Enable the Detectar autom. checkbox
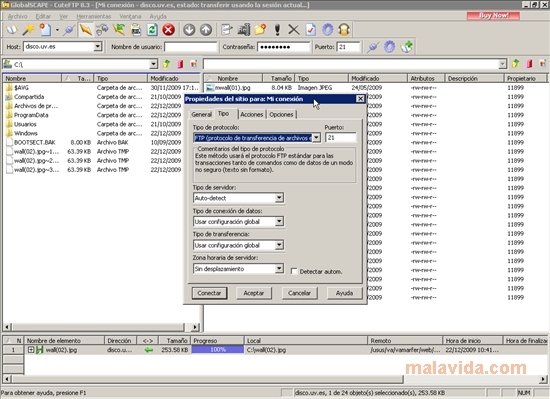Screen dimensions: 550x399 point(294,271)
